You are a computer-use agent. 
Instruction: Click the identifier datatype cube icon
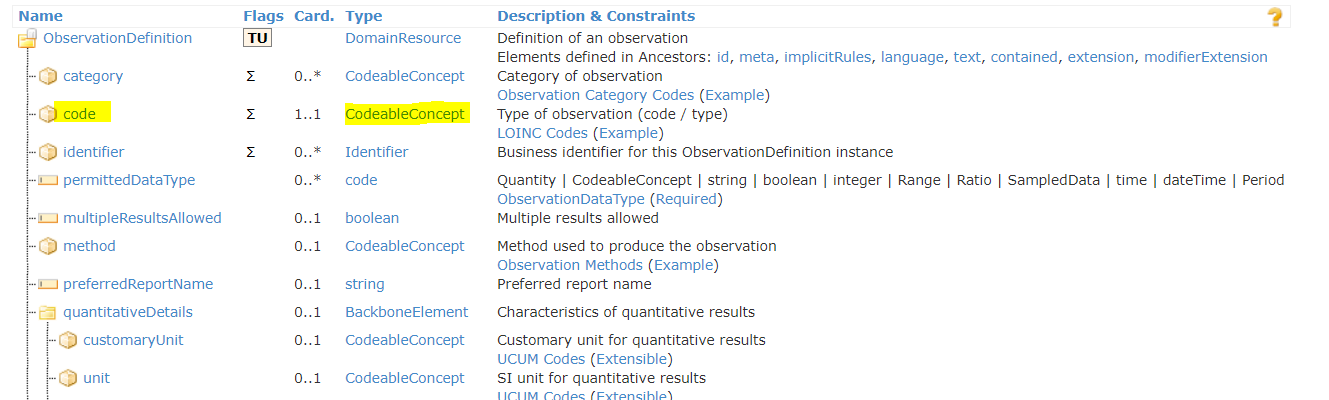pyautogui.click(x=48, y=153)
